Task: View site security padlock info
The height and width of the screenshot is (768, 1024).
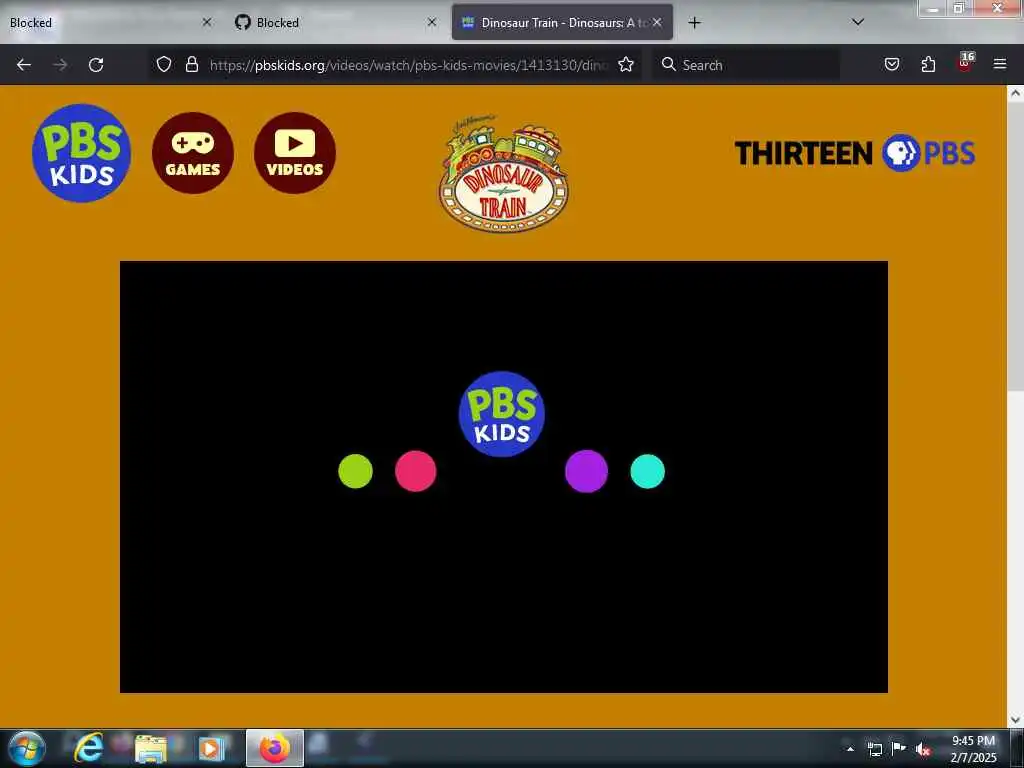Action: tap(191, 64)
